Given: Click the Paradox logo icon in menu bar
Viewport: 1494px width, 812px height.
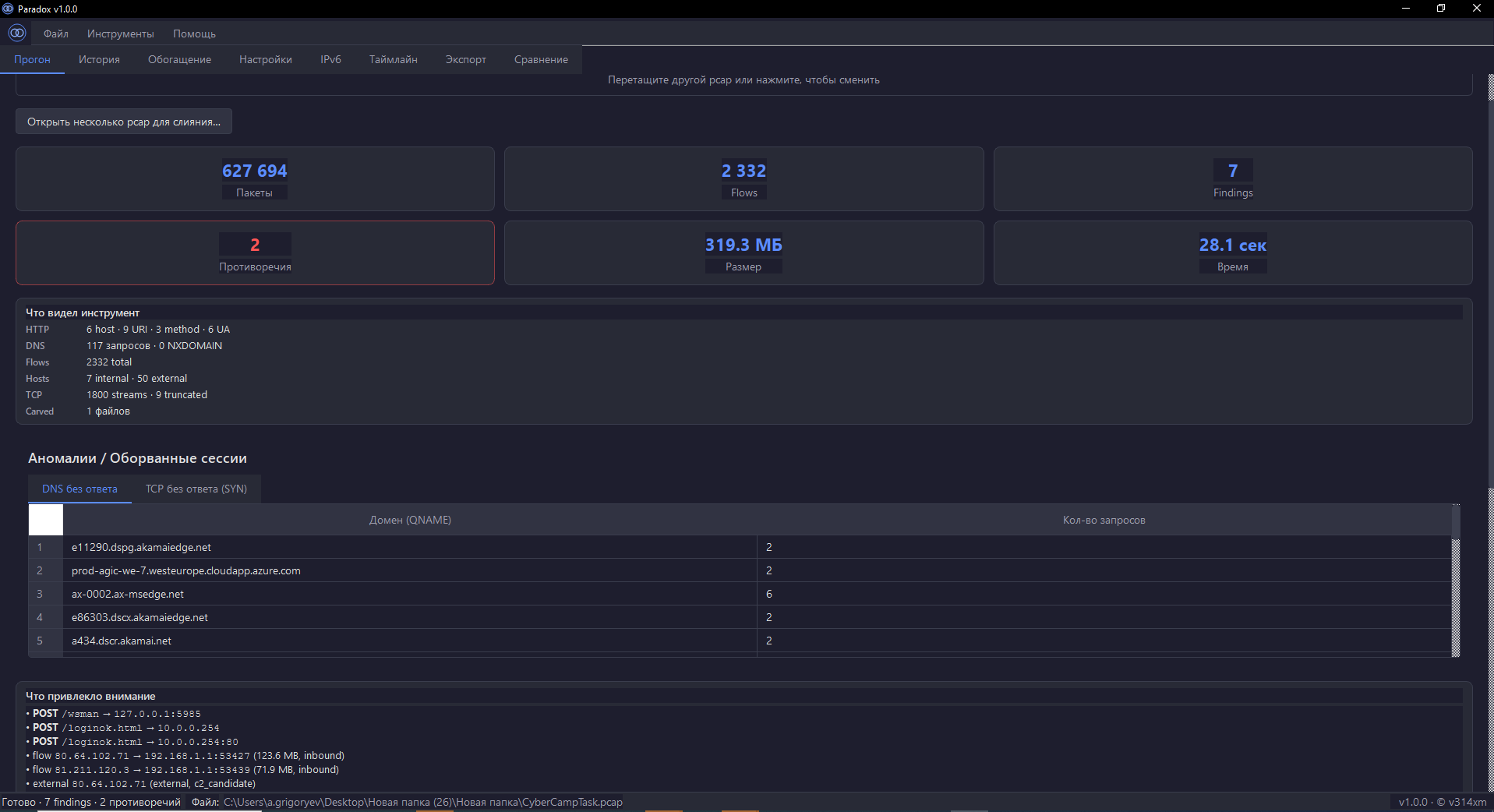Looking at the screenshot, I should 17,33.
